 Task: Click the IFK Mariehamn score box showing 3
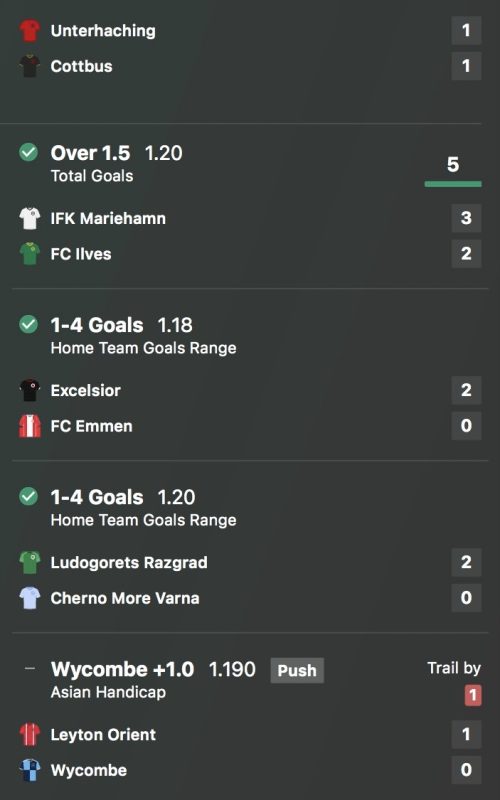[466, 218]
